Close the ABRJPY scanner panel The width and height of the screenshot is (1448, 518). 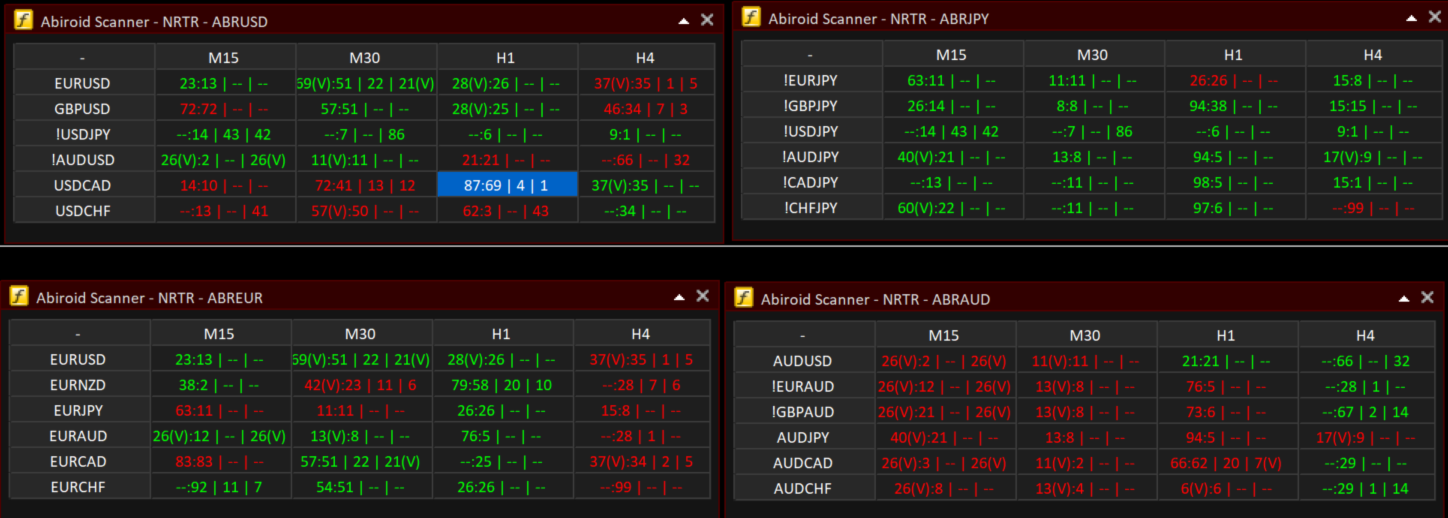[x=1435, y=18]
